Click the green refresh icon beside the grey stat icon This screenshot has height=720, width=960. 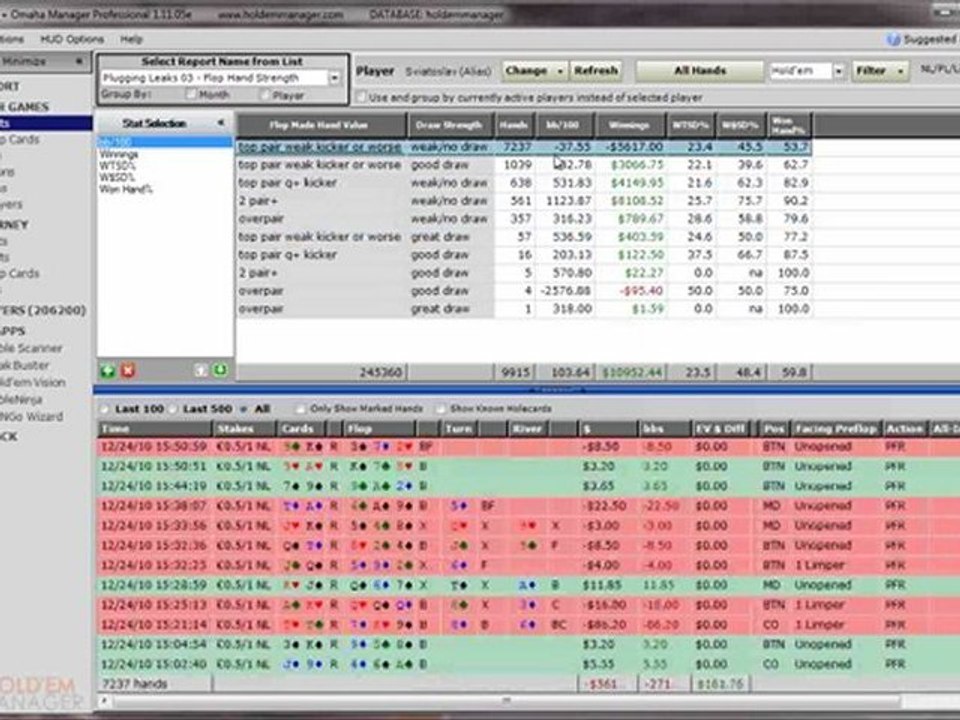(x=220, y=370)
